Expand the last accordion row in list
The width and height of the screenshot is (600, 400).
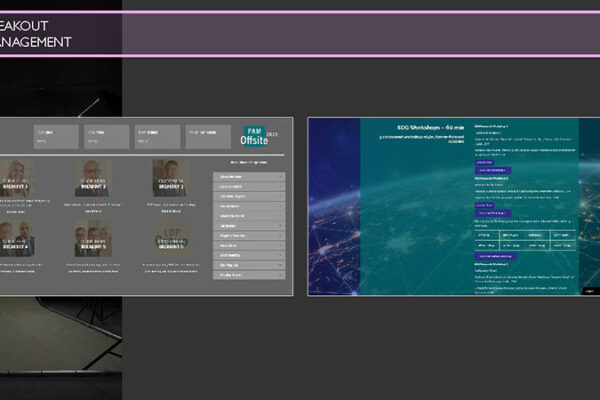click(x=249, y=274)
